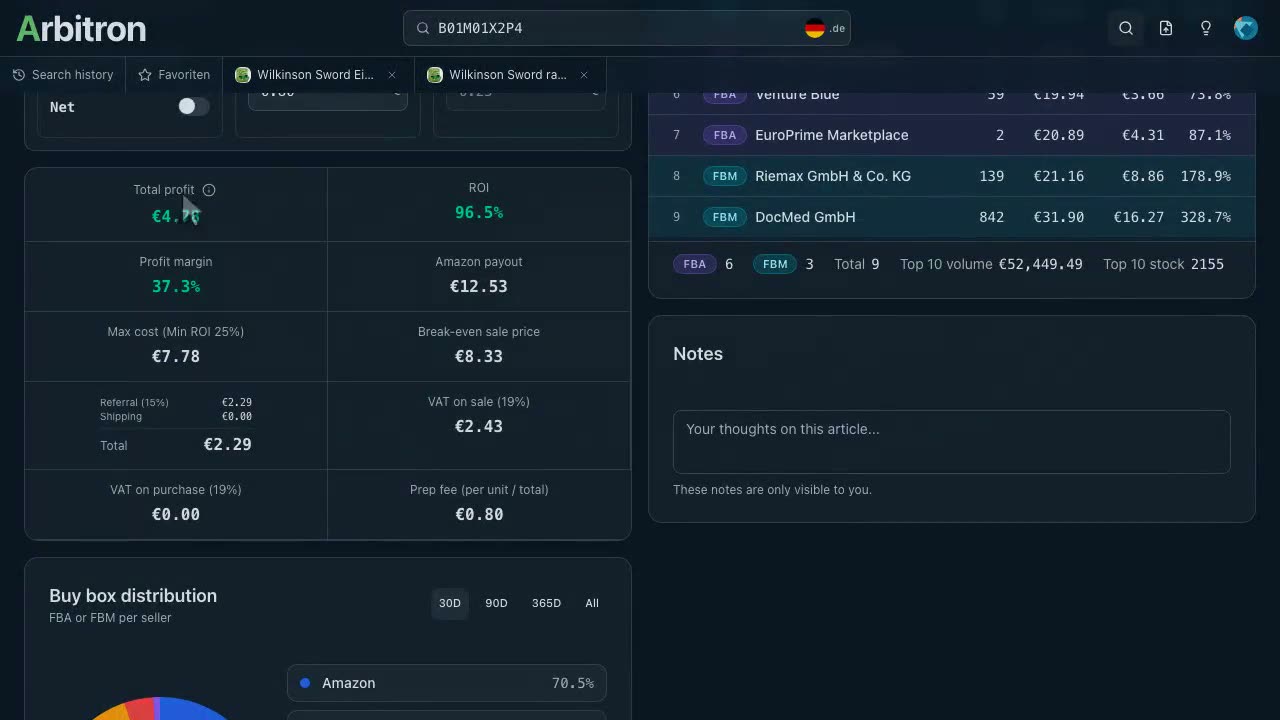Click EuroPrime Marketplace seller row
1280x720 pixels.
952,135
